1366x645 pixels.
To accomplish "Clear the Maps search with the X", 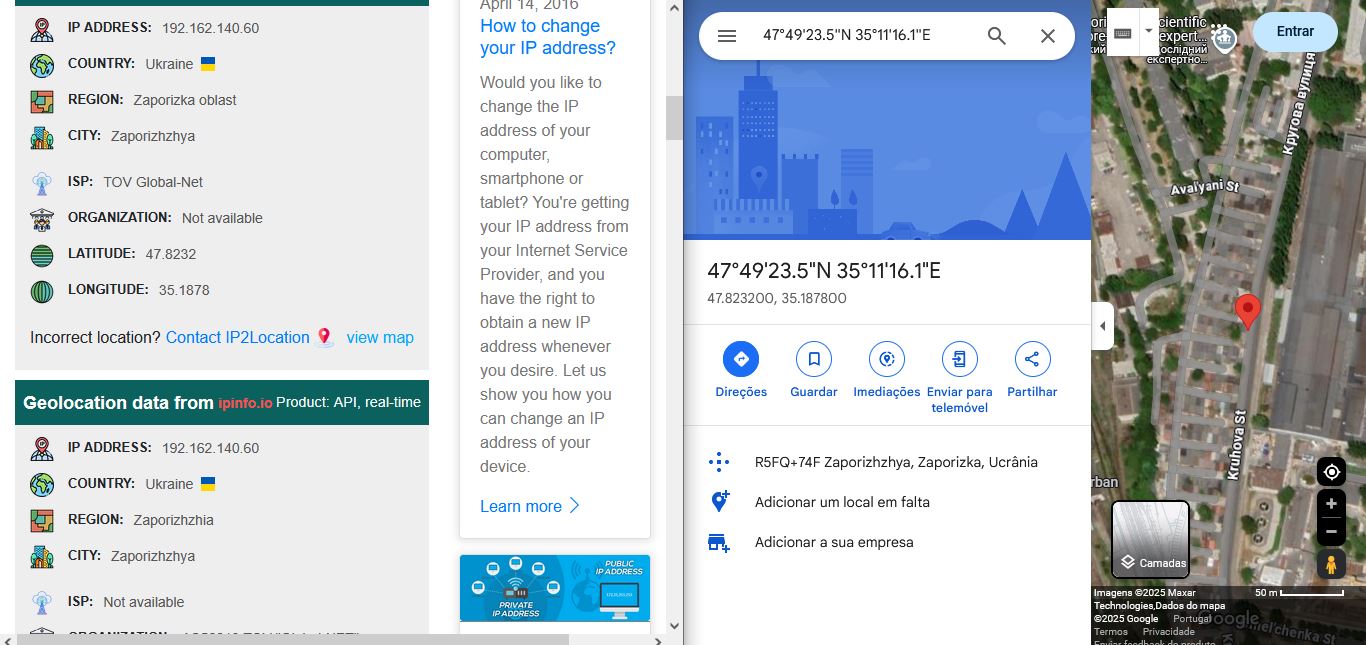I will click(x=1048, y=36).
